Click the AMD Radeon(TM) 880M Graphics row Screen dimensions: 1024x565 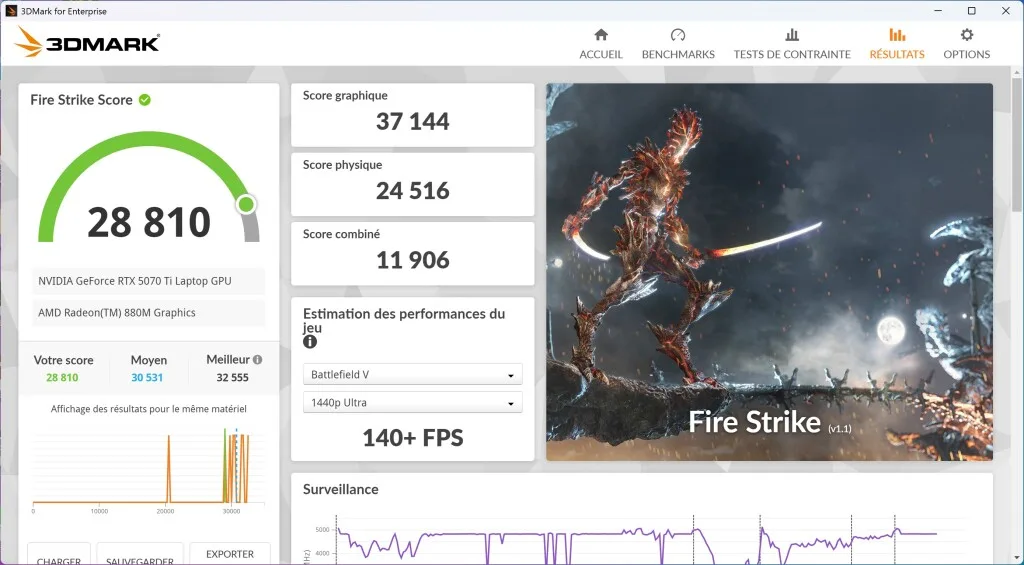pyautogui.click(x=148, y=313)
